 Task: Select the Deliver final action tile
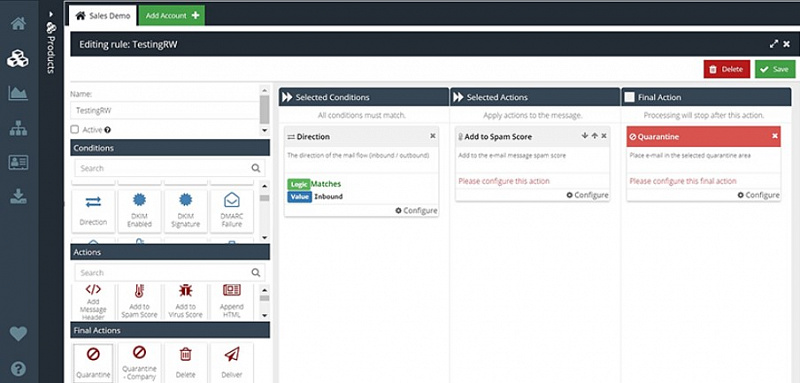point(232,362)
